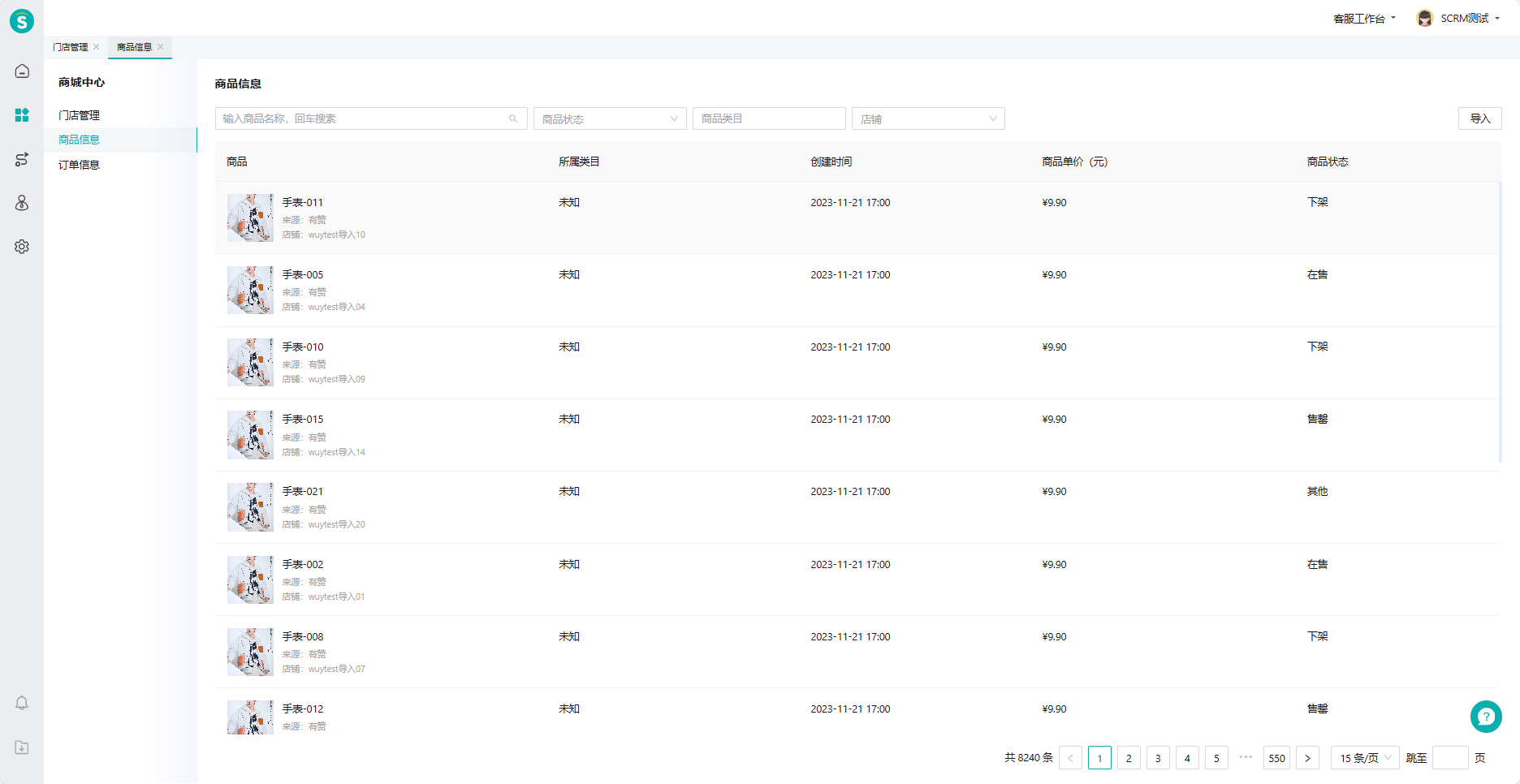Click the green S logo icon
This screenshot has width=1520, height=784.
point(22,21)
